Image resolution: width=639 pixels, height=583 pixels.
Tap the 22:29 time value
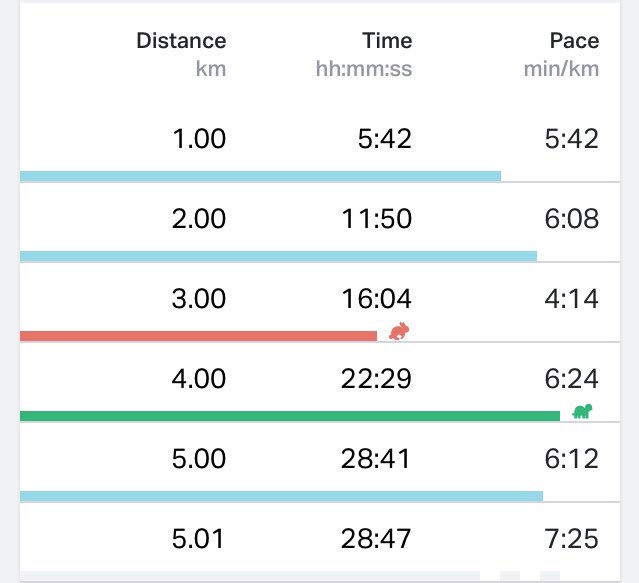pyautogui.click(x=376, y=378)
